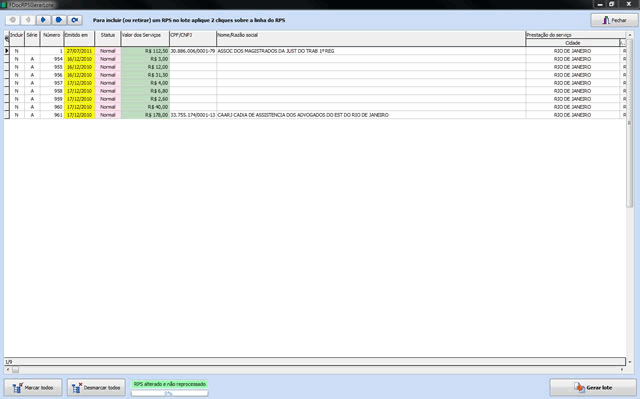
Task: Toggle Incluir cell for RPS number 961
Action: point(17,115)
